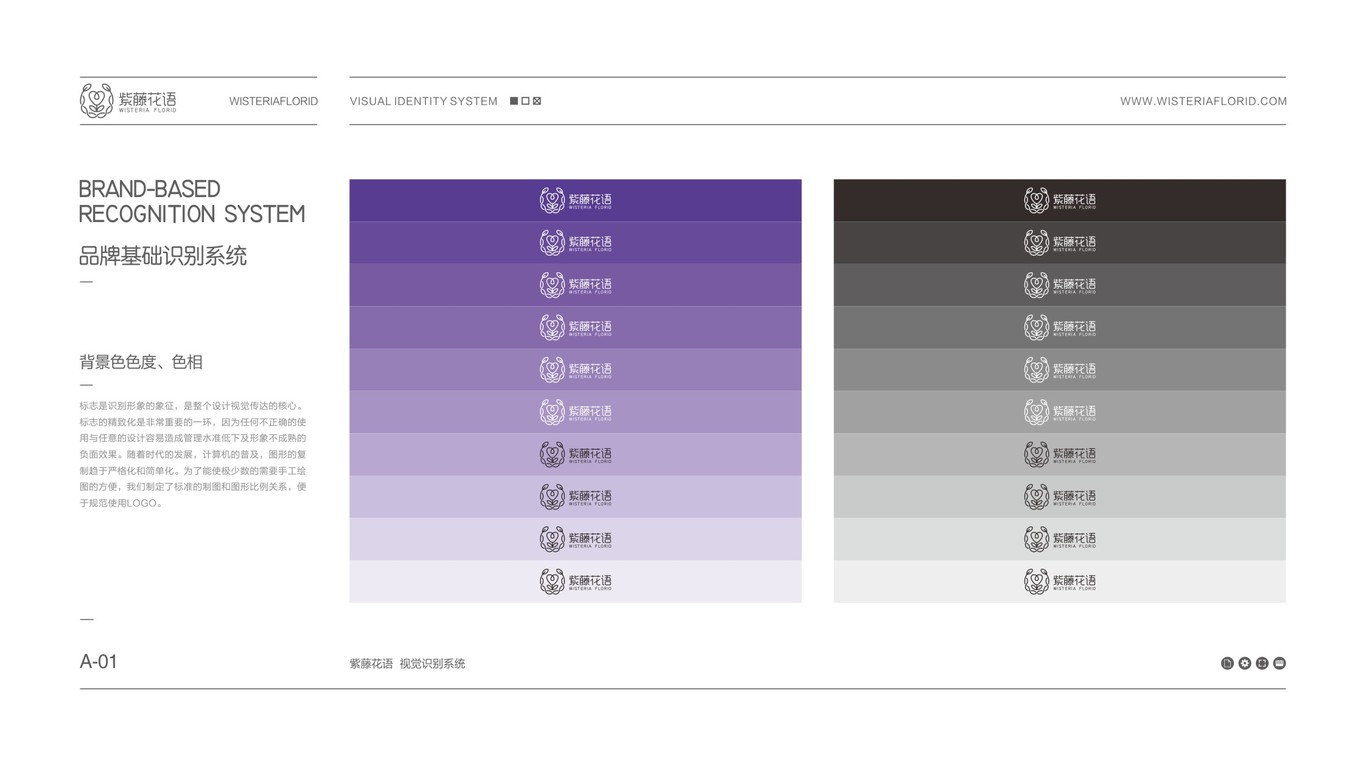1366x766 pixels.
Task: Select the ninth purple band from top
Action: pyautogui.click(x=575, y=539)
